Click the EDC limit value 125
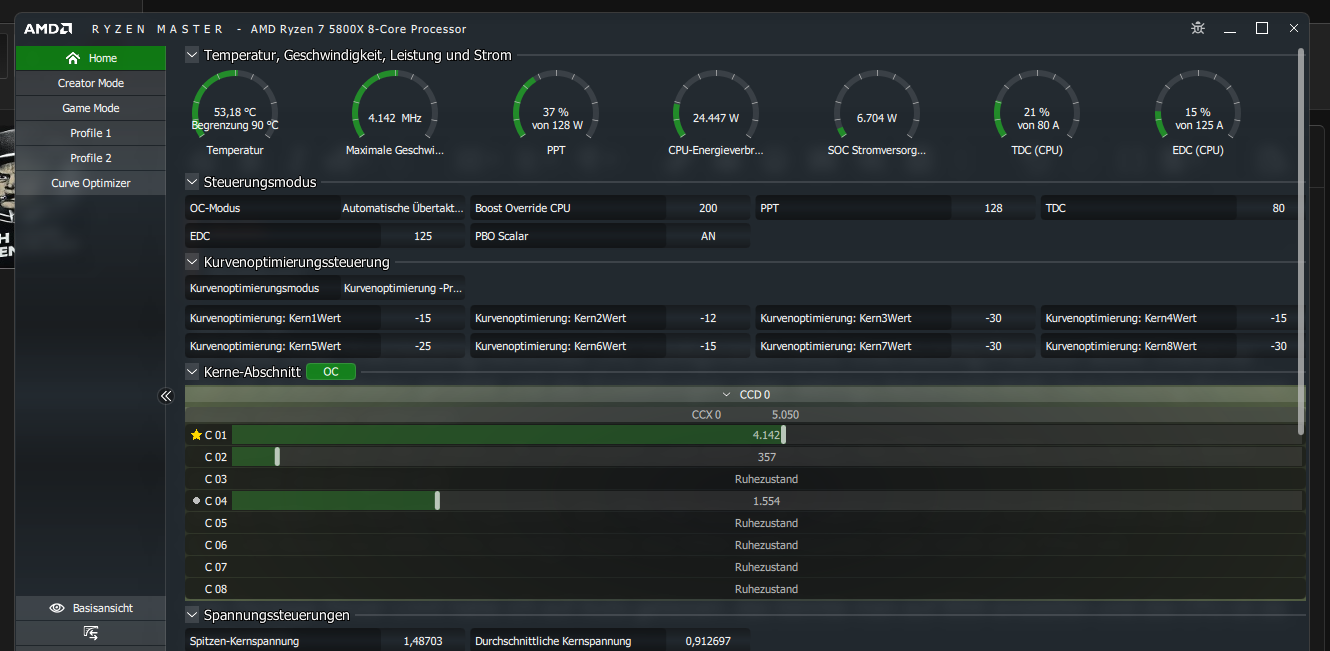 [x=423, y=236]
